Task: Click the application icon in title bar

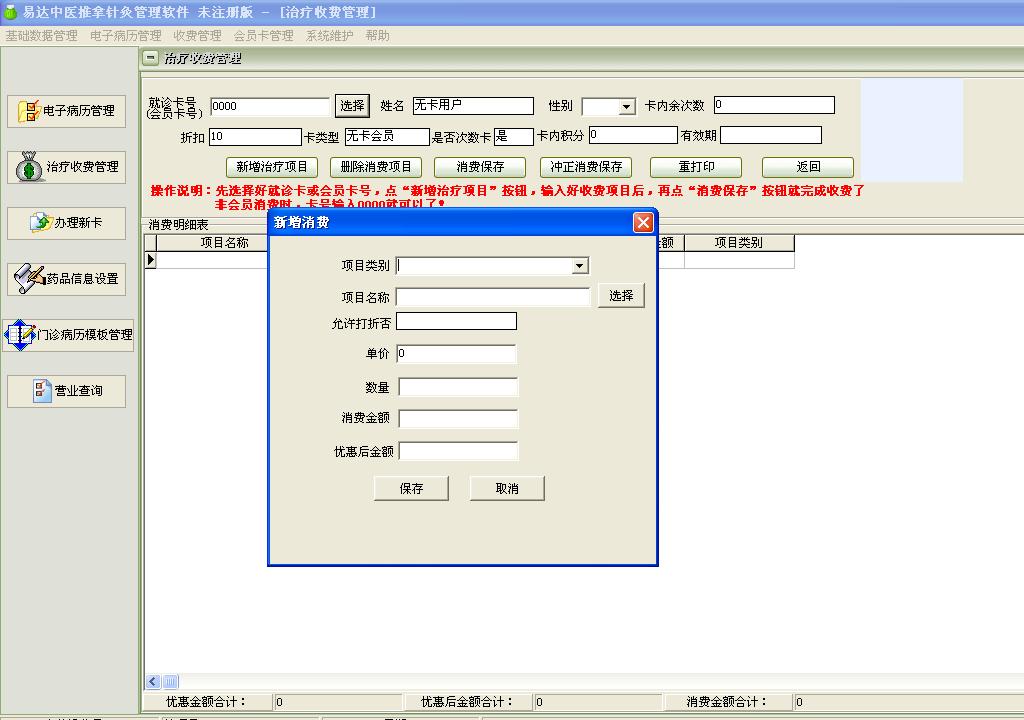Action: coord(10,12)
